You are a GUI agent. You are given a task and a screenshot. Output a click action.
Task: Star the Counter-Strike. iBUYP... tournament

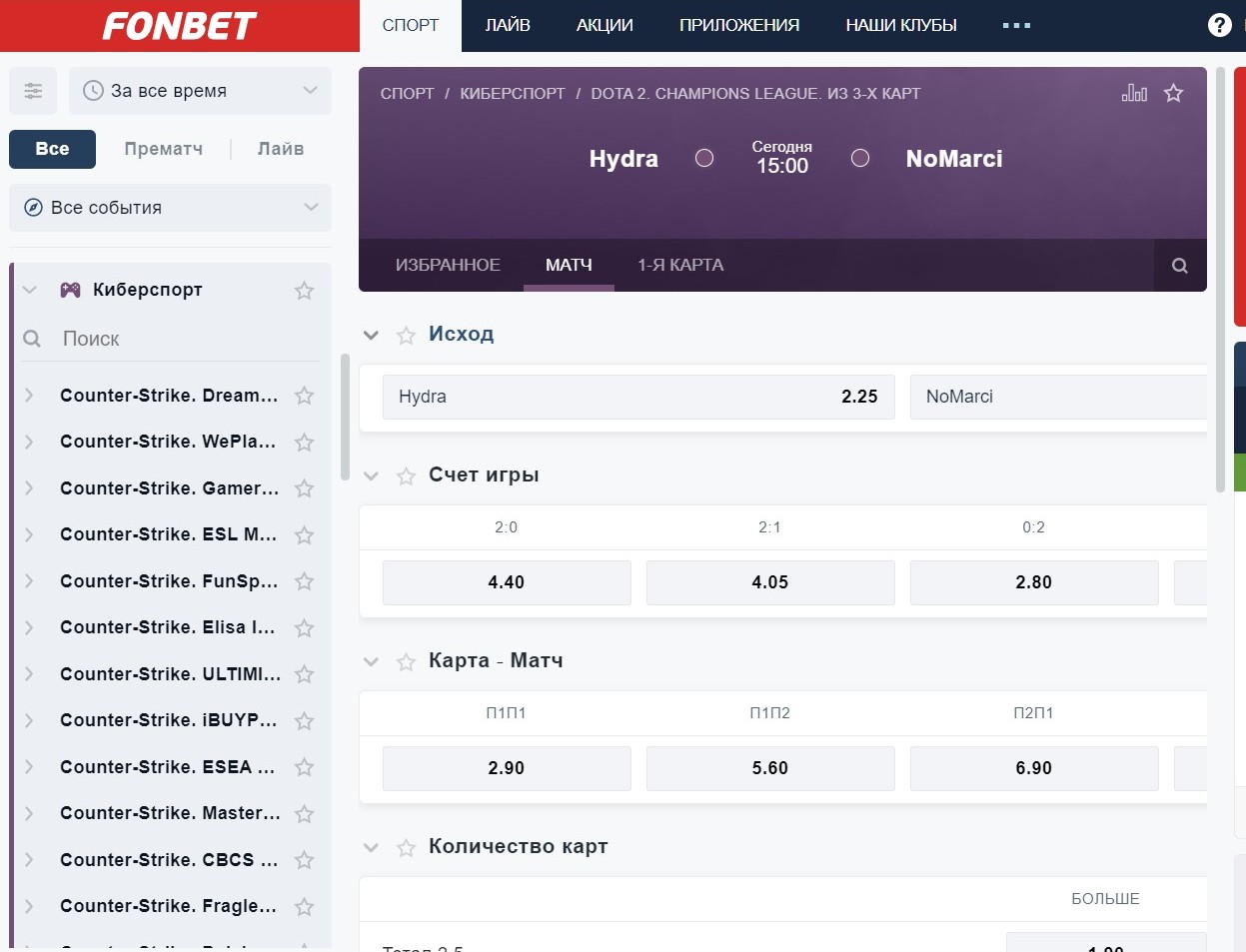point(304,721)
